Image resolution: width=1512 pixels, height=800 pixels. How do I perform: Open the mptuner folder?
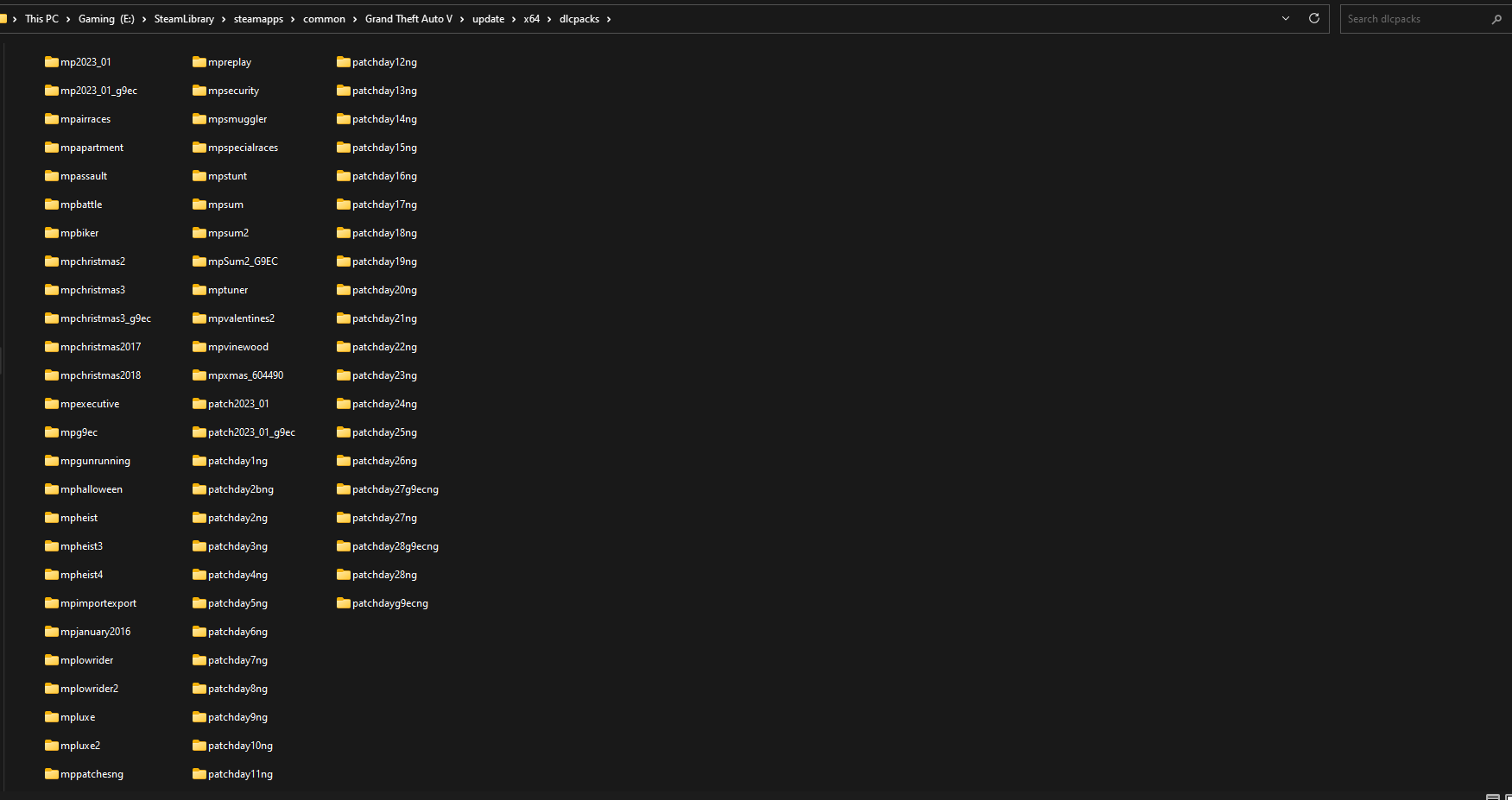click(227, 289)
